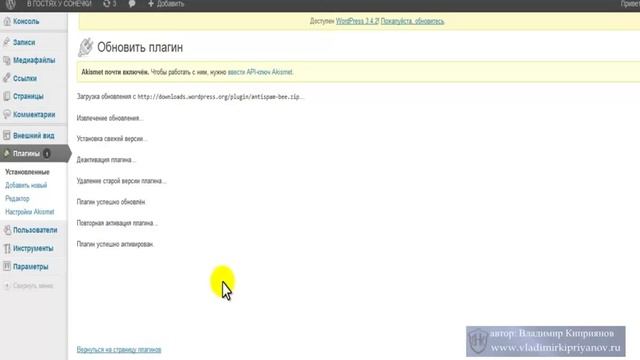Click the Инструменты sidebar icon

(x=7, y=249)
